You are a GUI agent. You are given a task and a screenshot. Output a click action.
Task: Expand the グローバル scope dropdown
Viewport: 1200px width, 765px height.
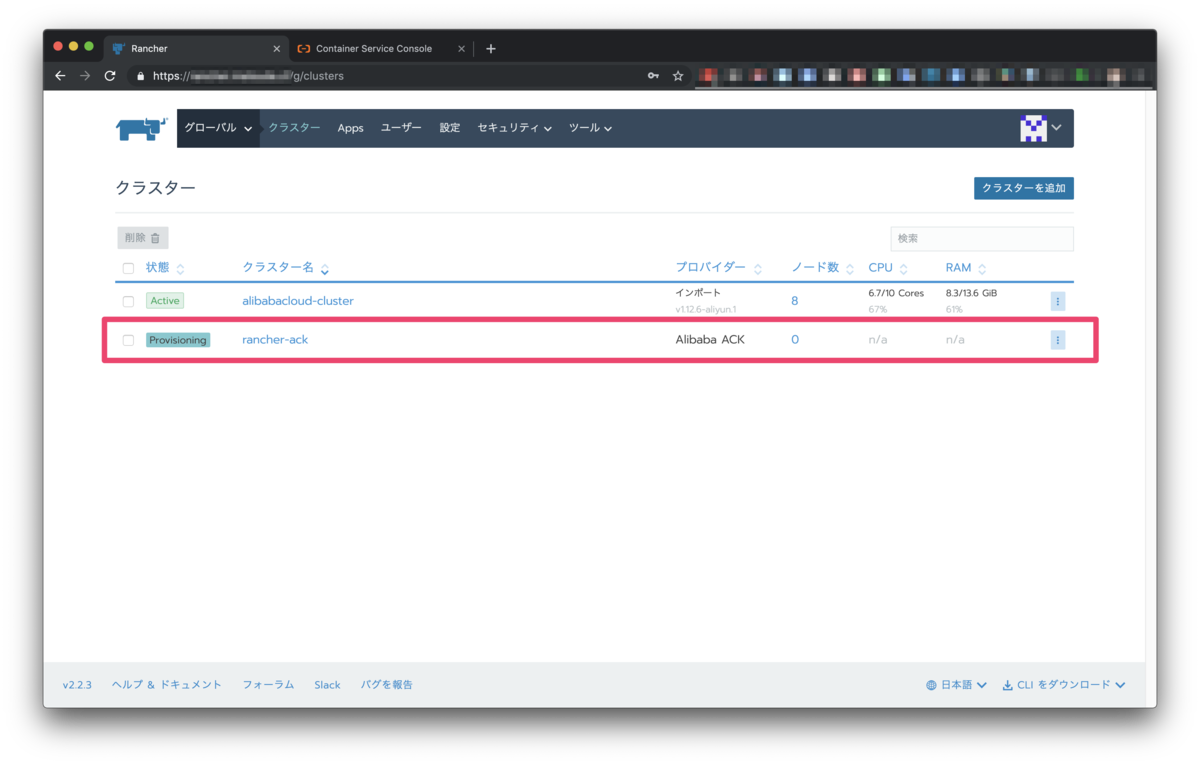click(218, 128)
